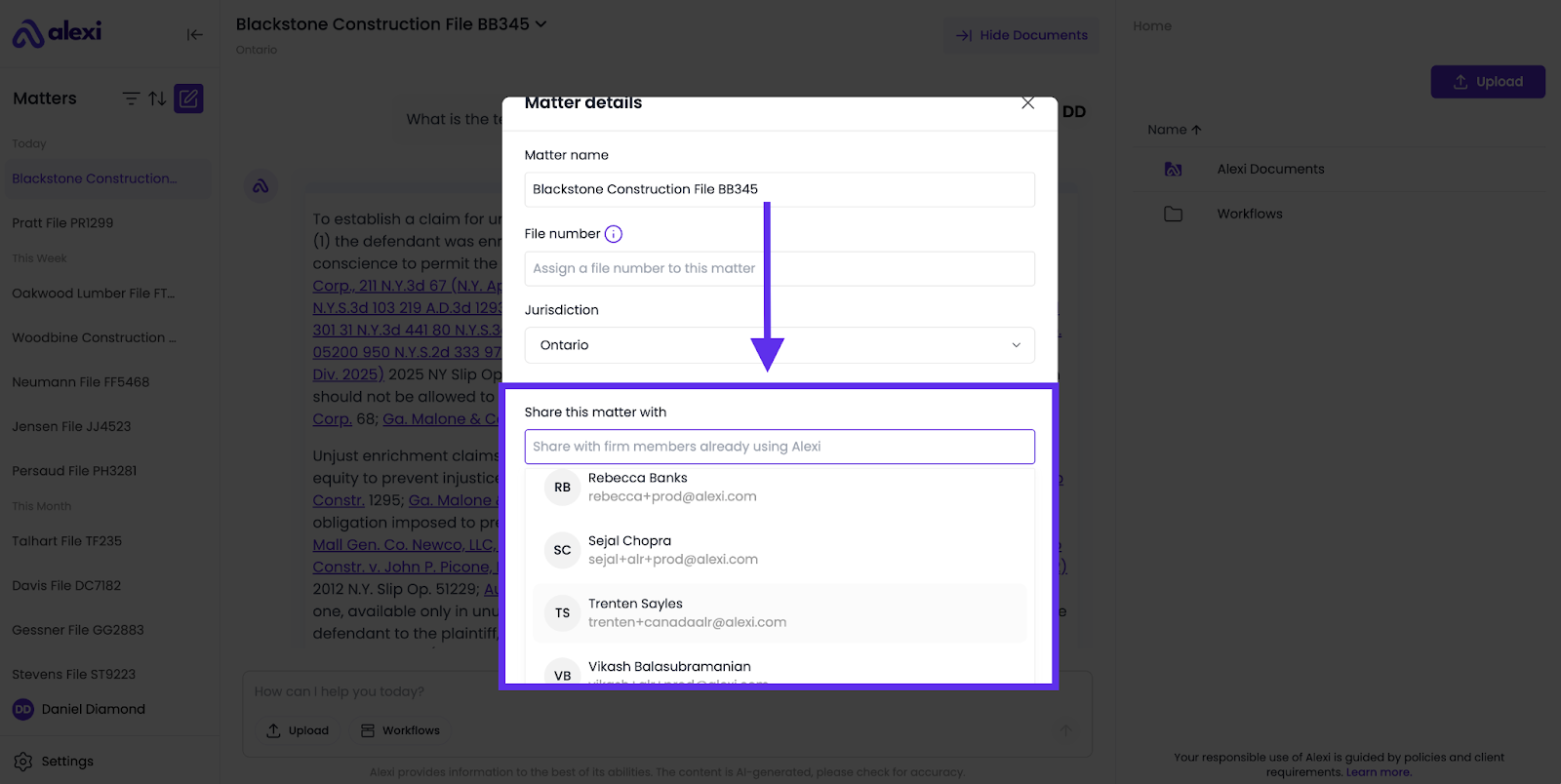Image resolution: width=1561 pixels, height=784 pixels.
Task: Expand matter title Blackstone Construction File BB345 dropdown
Action: (391, 24)
